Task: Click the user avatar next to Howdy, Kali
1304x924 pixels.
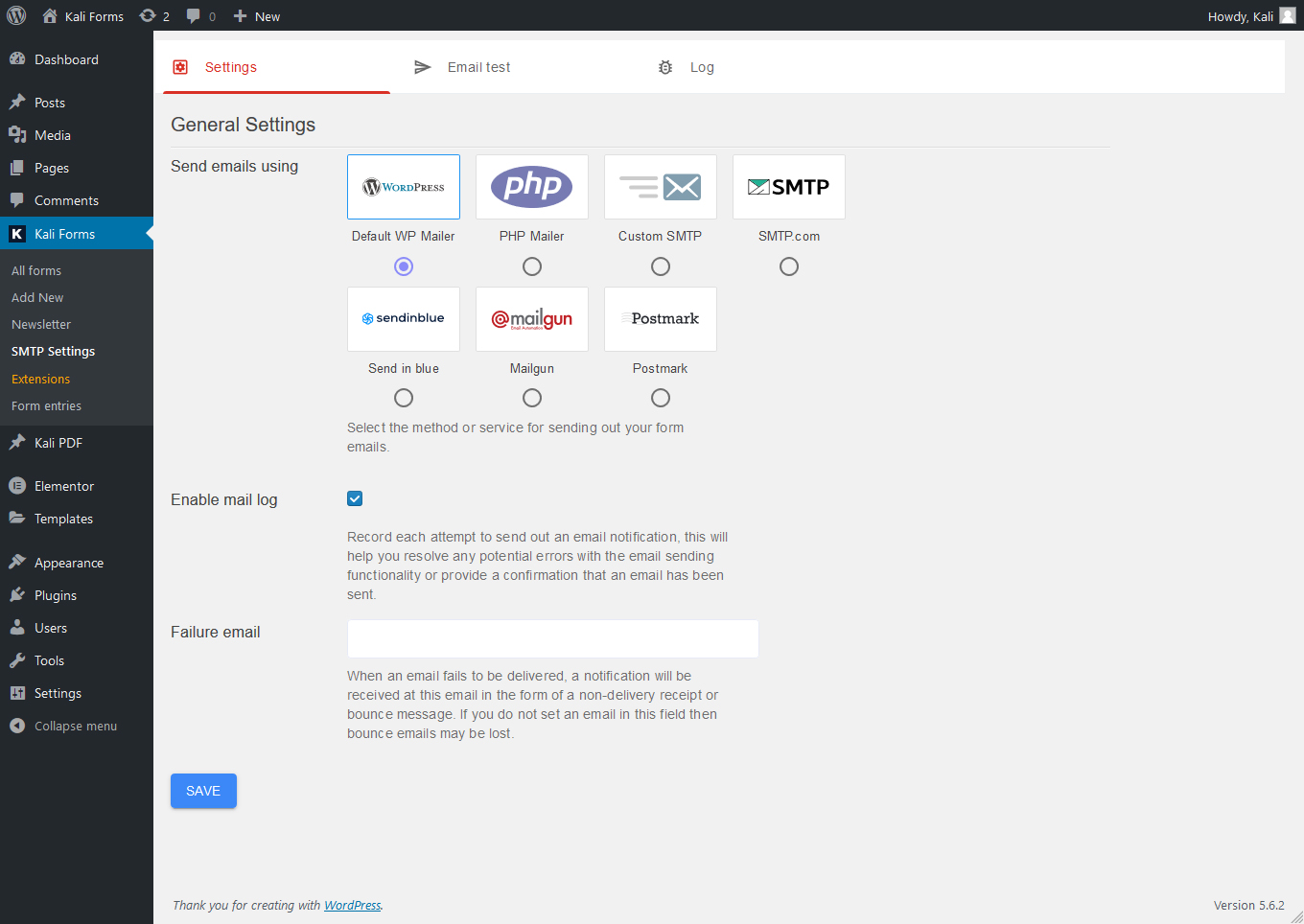Action: pos(1288,15)
